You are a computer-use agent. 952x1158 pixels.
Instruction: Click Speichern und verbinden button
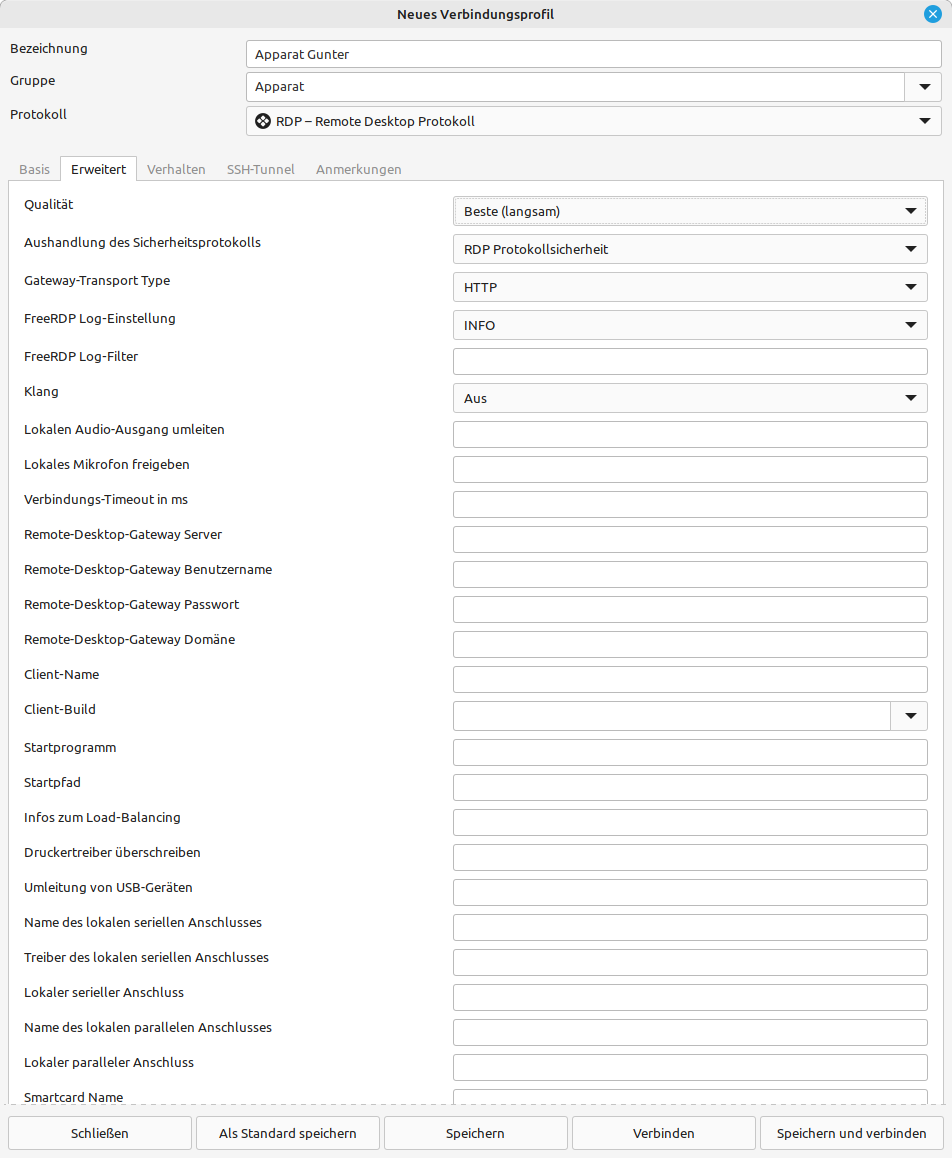click(852, 1133)
